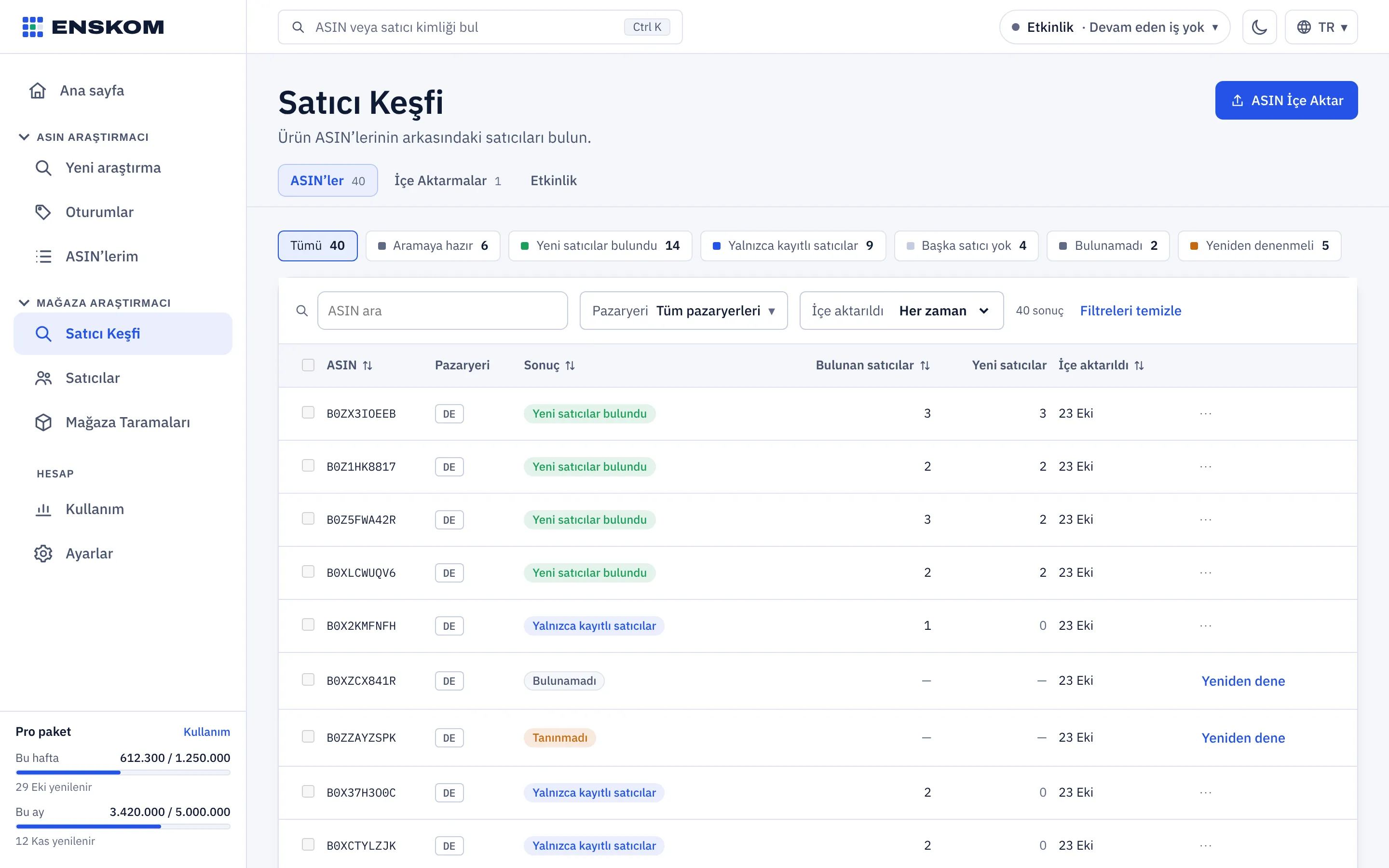Filter by Yeniden denenmeli 5
1389x868 pixels.
(x=1259, y=246)
